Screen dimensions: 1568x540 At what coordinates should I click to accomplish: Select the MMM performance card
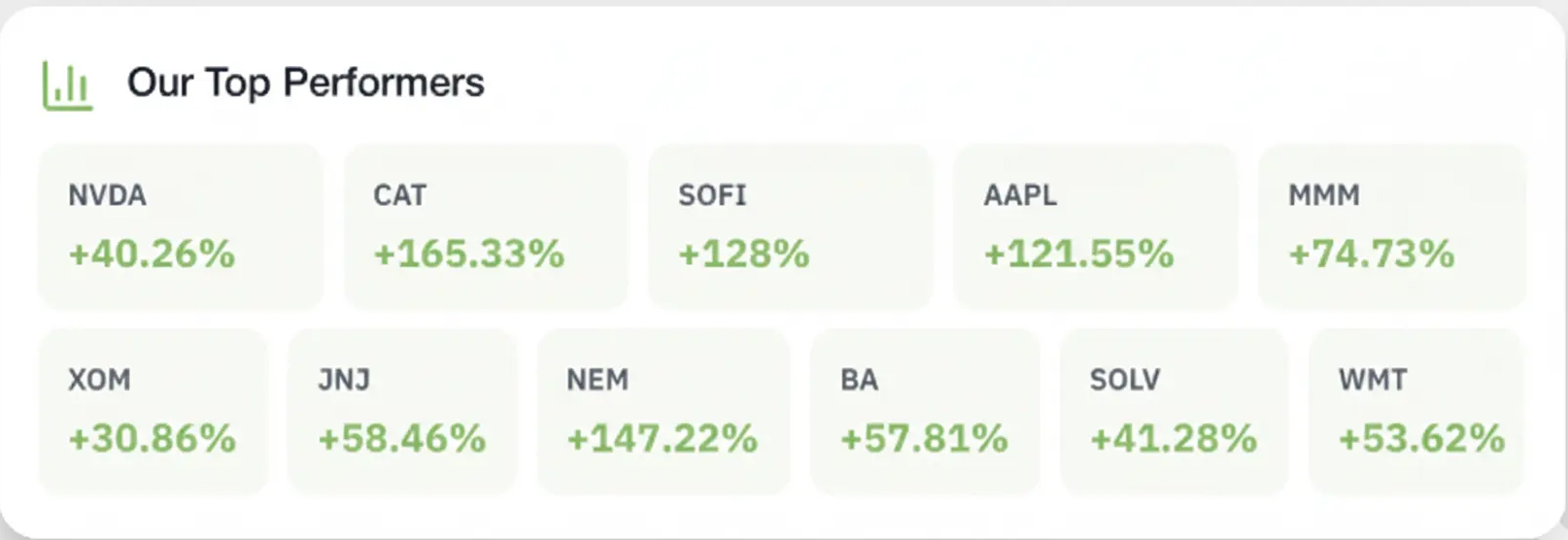1391,225
